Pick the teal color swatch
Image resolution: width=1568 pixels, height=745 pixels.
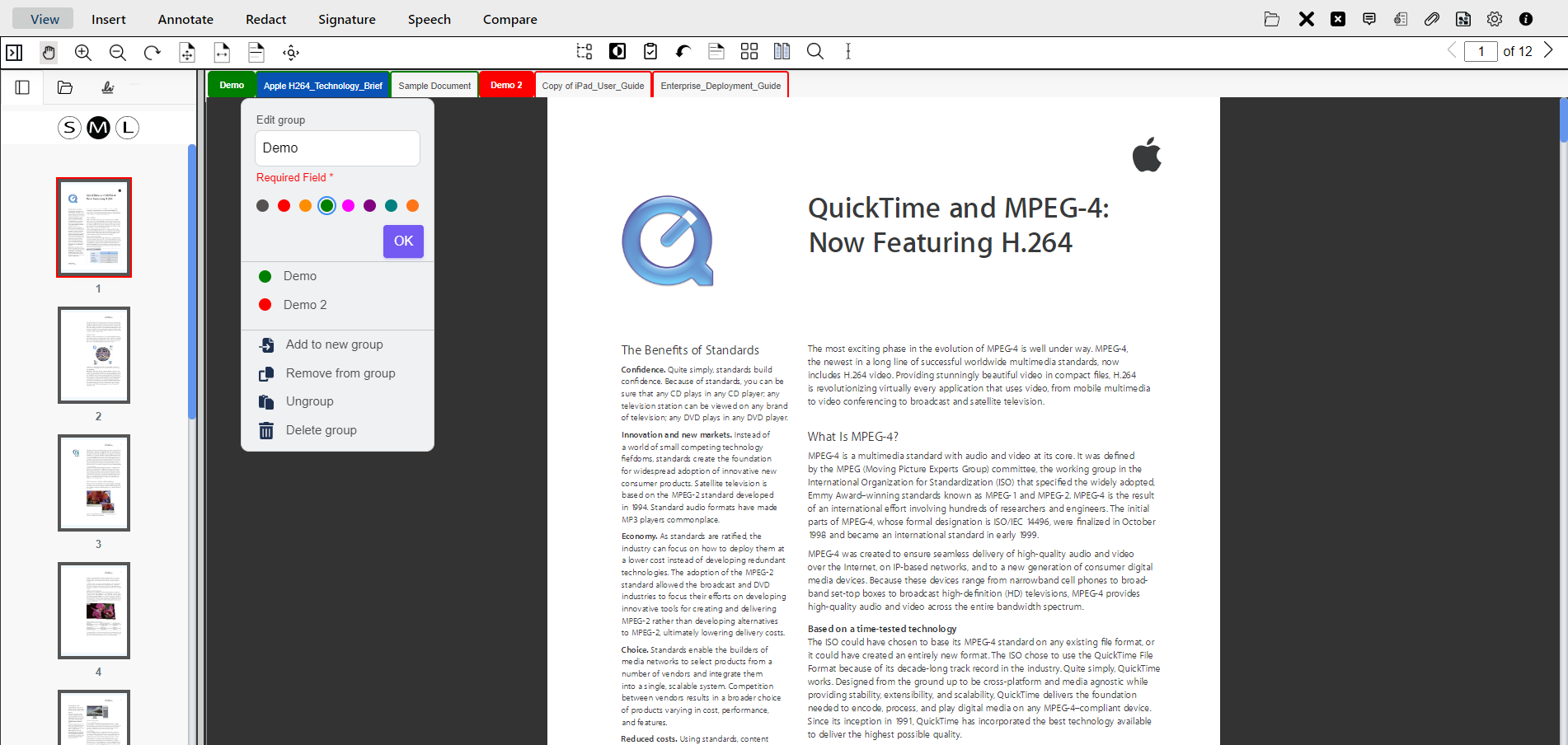(391, 206)
